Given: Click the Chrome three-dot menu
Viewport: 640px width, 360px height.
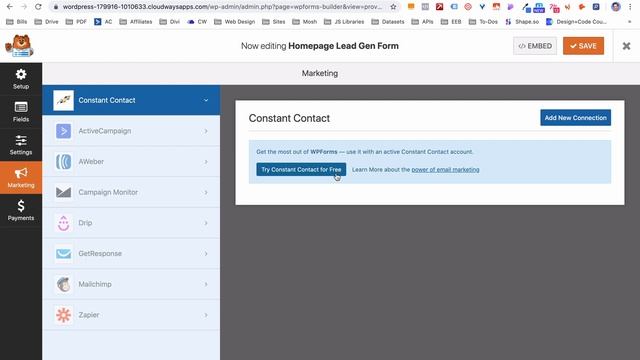Looking at the screenshot, I should click(631, 7).
